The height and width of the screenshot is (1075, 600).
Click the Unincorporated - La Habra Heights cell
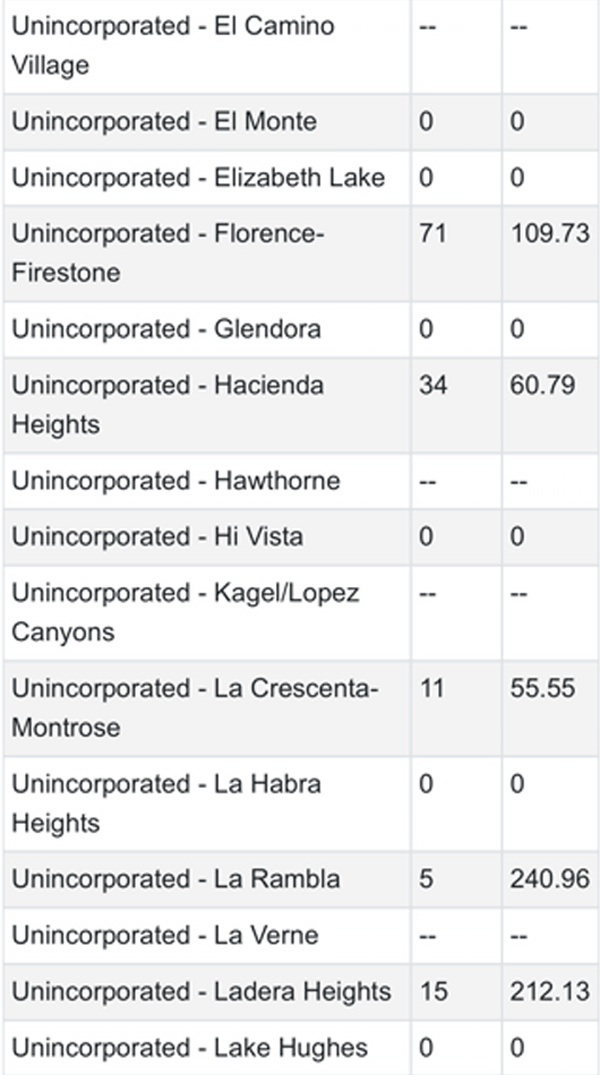[207, 804]
